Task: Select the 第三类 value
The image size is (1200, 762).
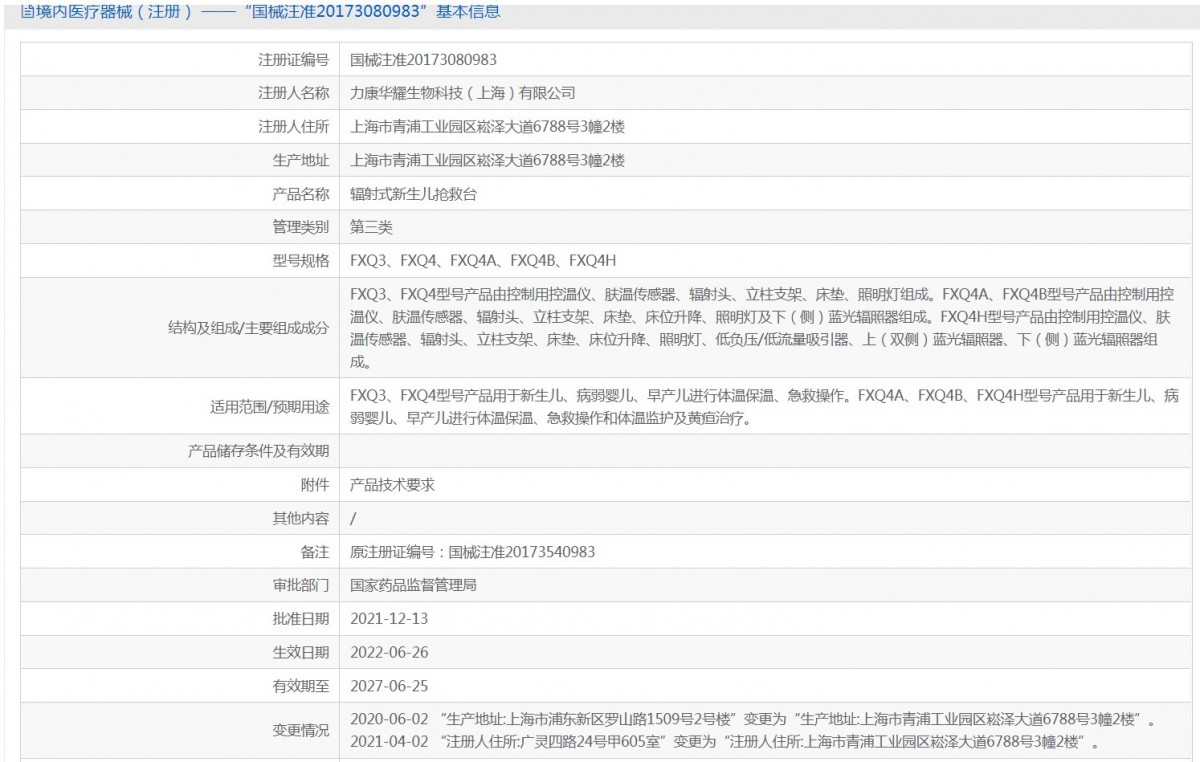Action: click(371, 228)
